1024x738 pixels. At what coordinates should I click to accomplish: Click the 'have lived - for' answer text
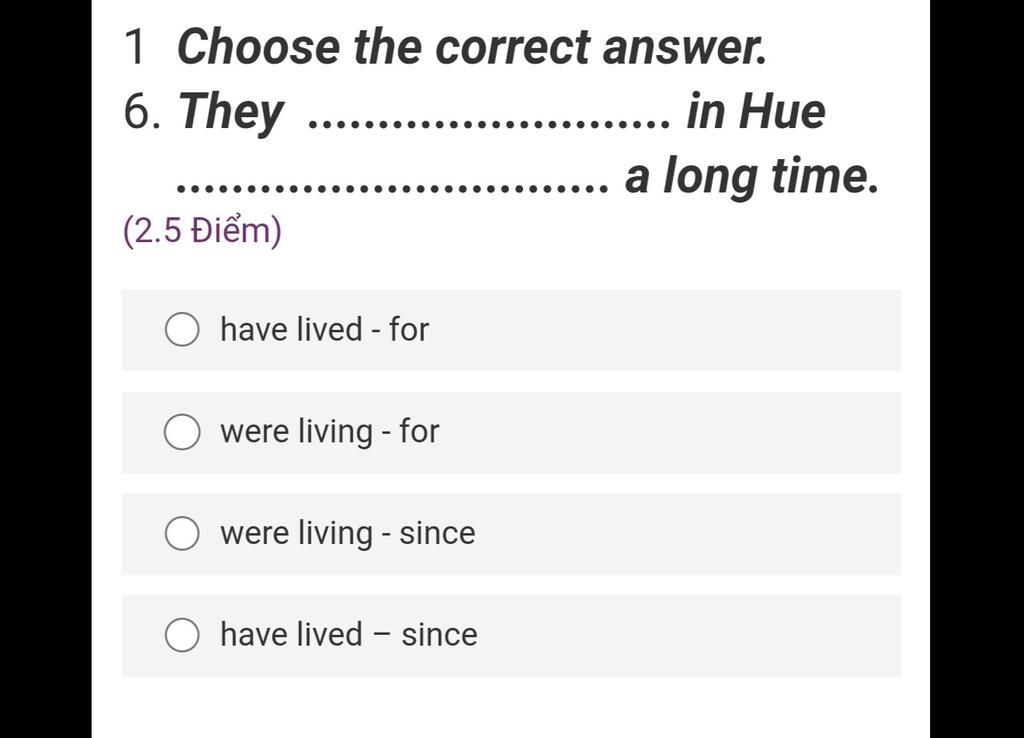(324, 329)
